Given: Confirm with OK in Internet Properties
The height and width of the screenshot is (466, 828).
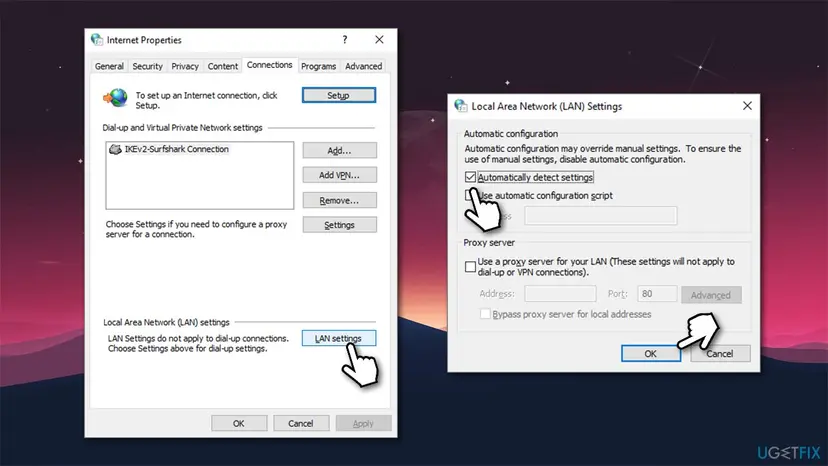Looking at the screenshot, I should [x=239, y=423].
